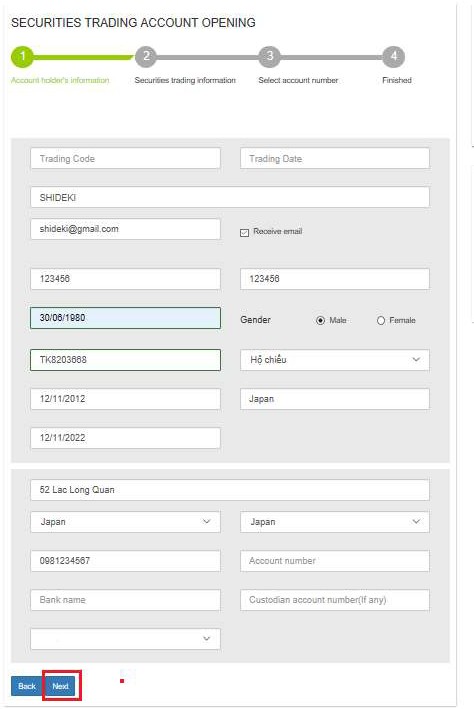Click the Trading Date field
The width and height of the screenshot is (474, 709).
click(x=335, y=159)
